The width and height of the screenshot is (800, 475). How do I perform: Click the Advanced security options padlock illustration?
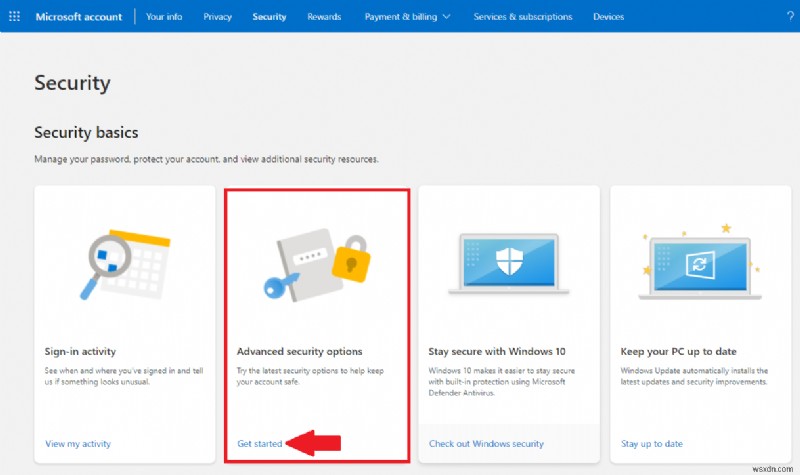(317, 265)
